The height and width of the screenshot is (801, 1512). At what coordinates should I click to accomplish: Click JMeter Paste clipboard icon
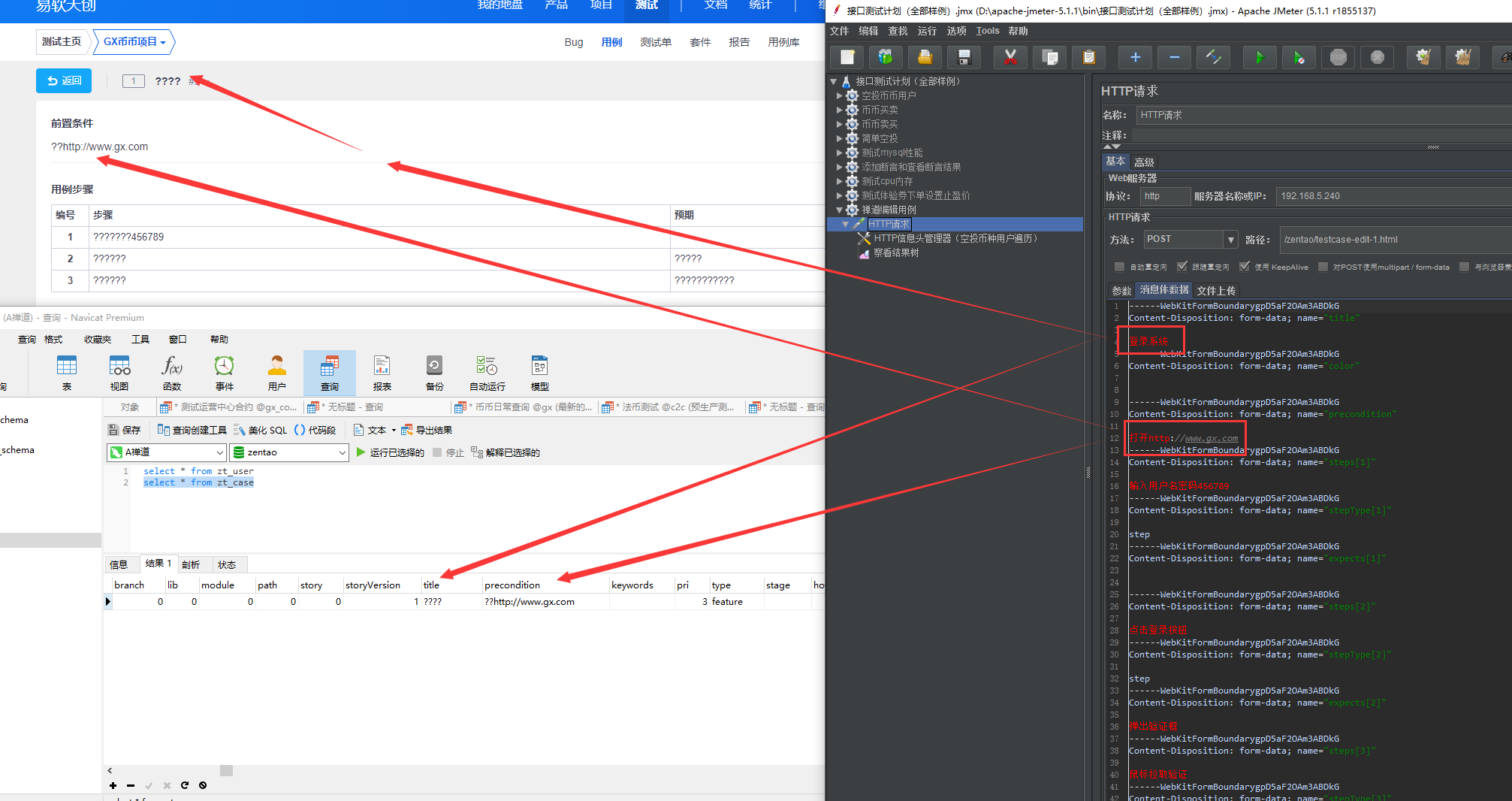tap(1088, 57)
